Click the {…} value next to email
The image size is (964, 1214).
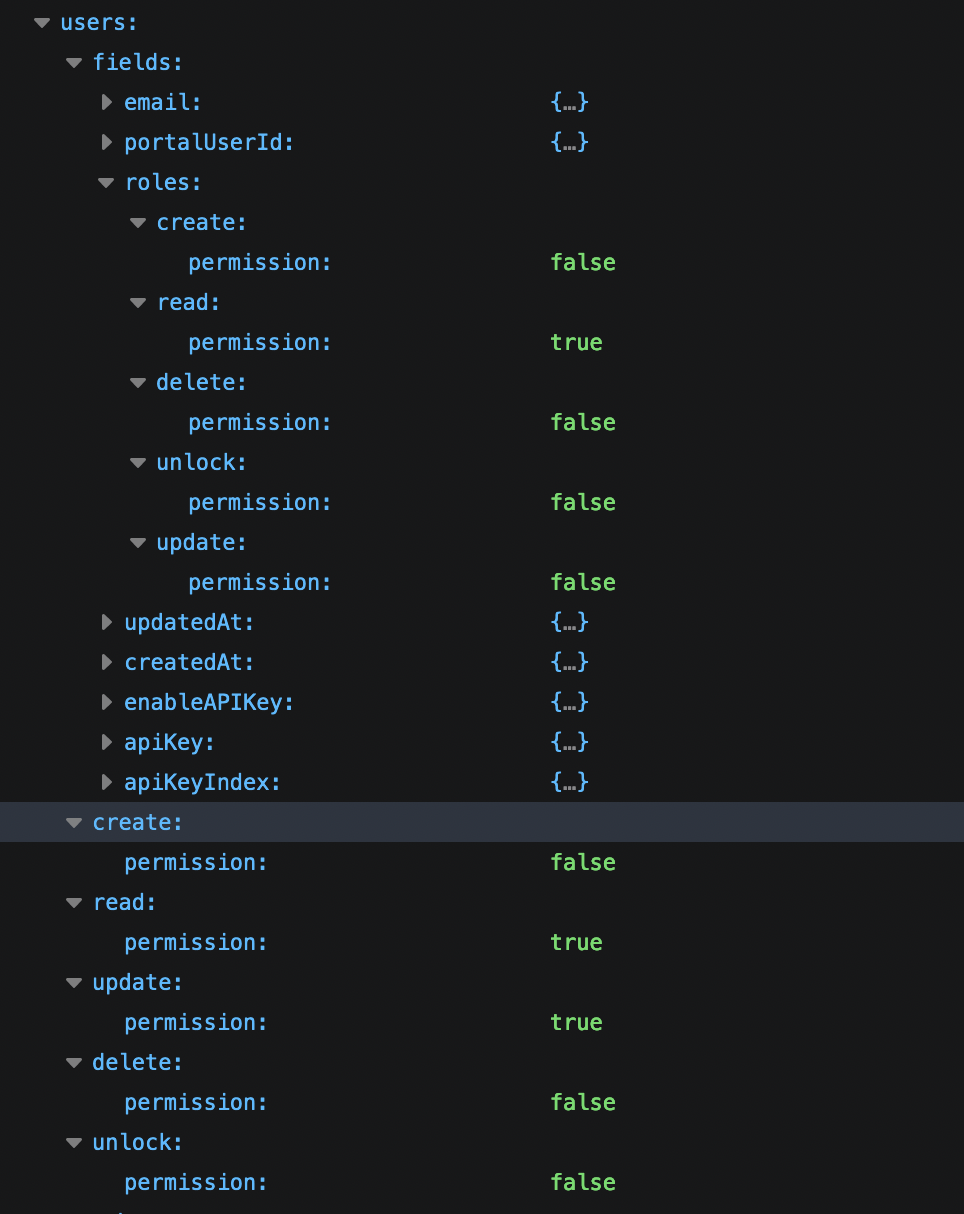click(x=568, y=102)
